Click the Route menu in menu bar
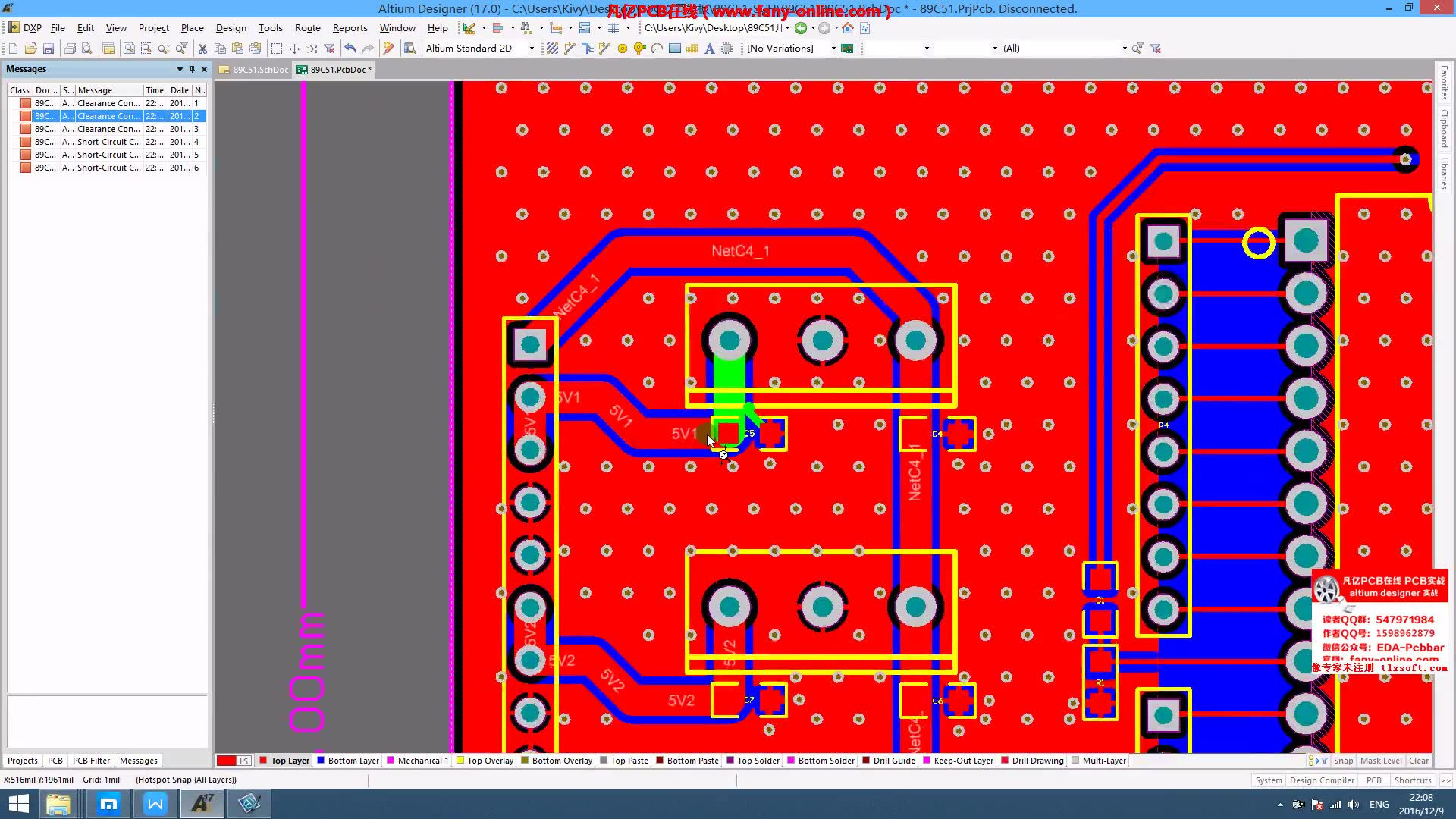1456x819 pixels. pyautogui.click(x=307, y=27)
